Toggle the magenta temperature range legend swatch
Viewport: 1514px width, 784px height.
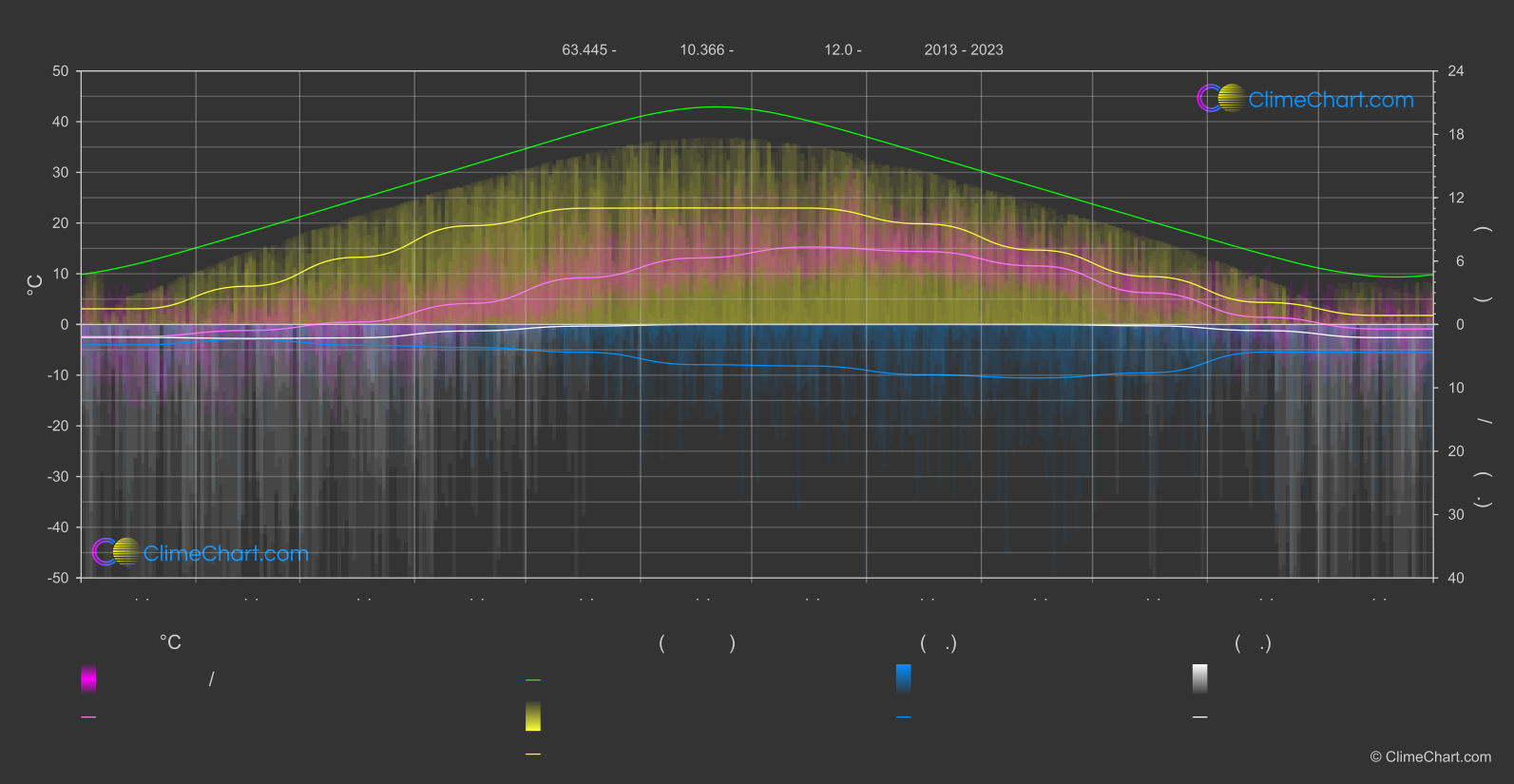click(x=88, y=679)
